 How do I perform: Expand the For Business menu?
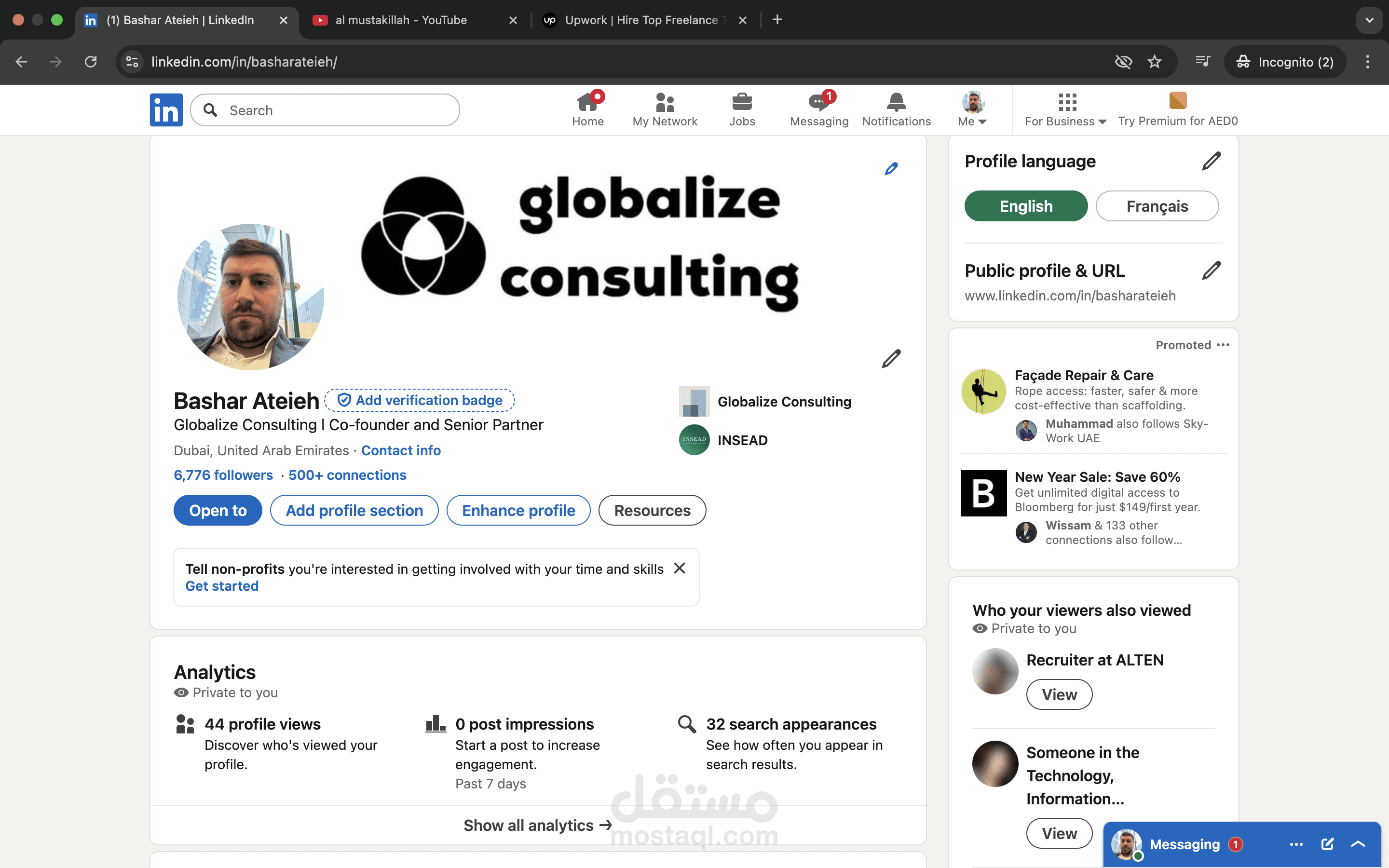tap(1065, 109)
